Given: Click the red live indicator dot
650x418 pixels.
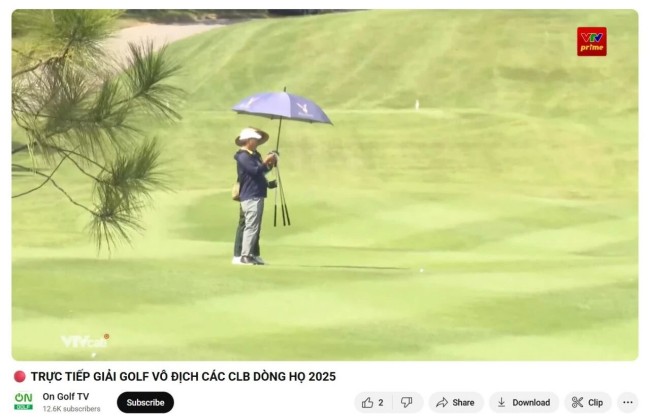Looking at the screenshot, I should point(19,377).
